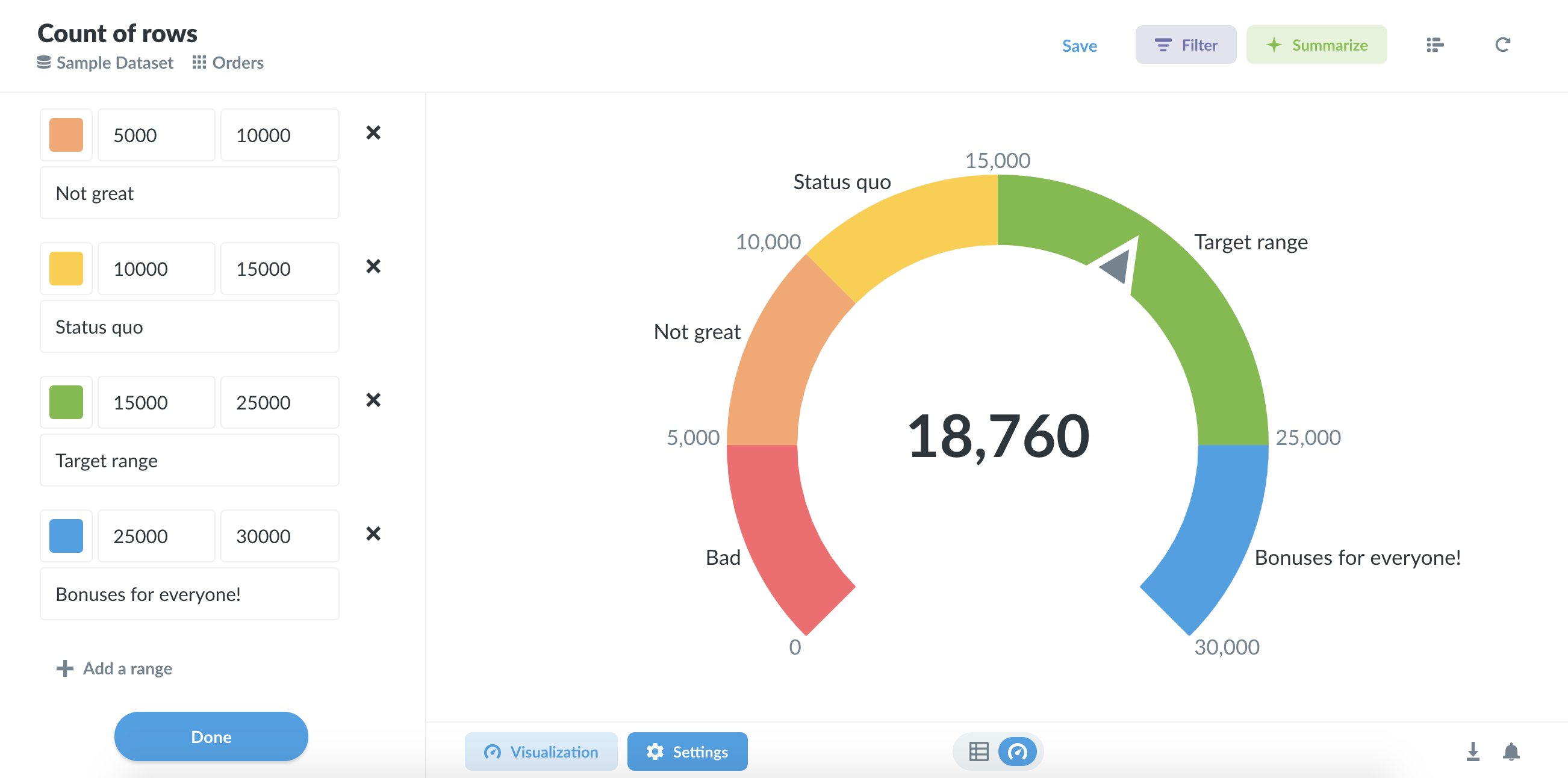1568x778 pixels.
Task: Open the green Target range color swatch
Action: click(x=66, y=402)
